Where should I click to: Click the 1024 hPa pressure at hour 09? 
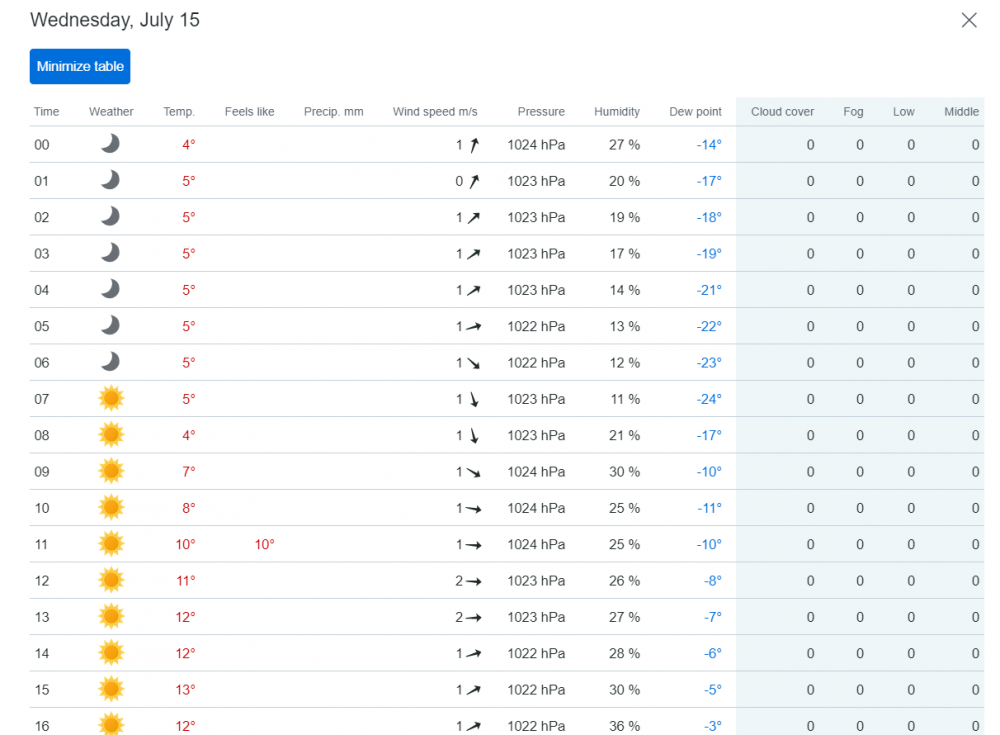pyautogui.click(x=536, y=471)
